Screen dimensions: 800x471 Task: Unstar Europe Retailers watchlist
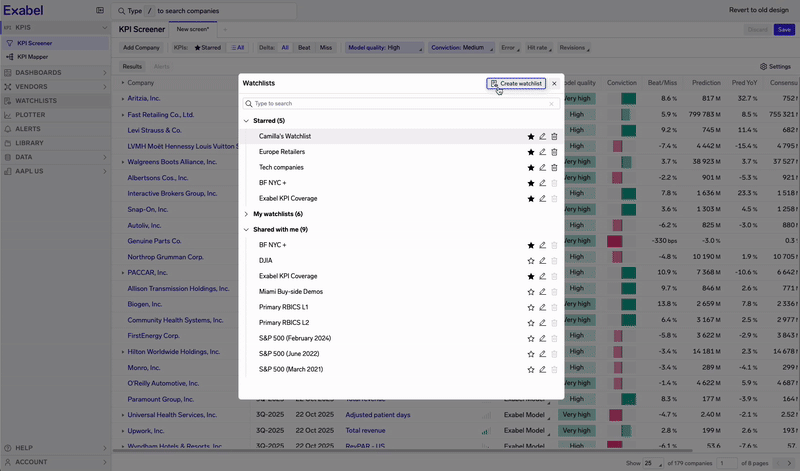[531, 152]
